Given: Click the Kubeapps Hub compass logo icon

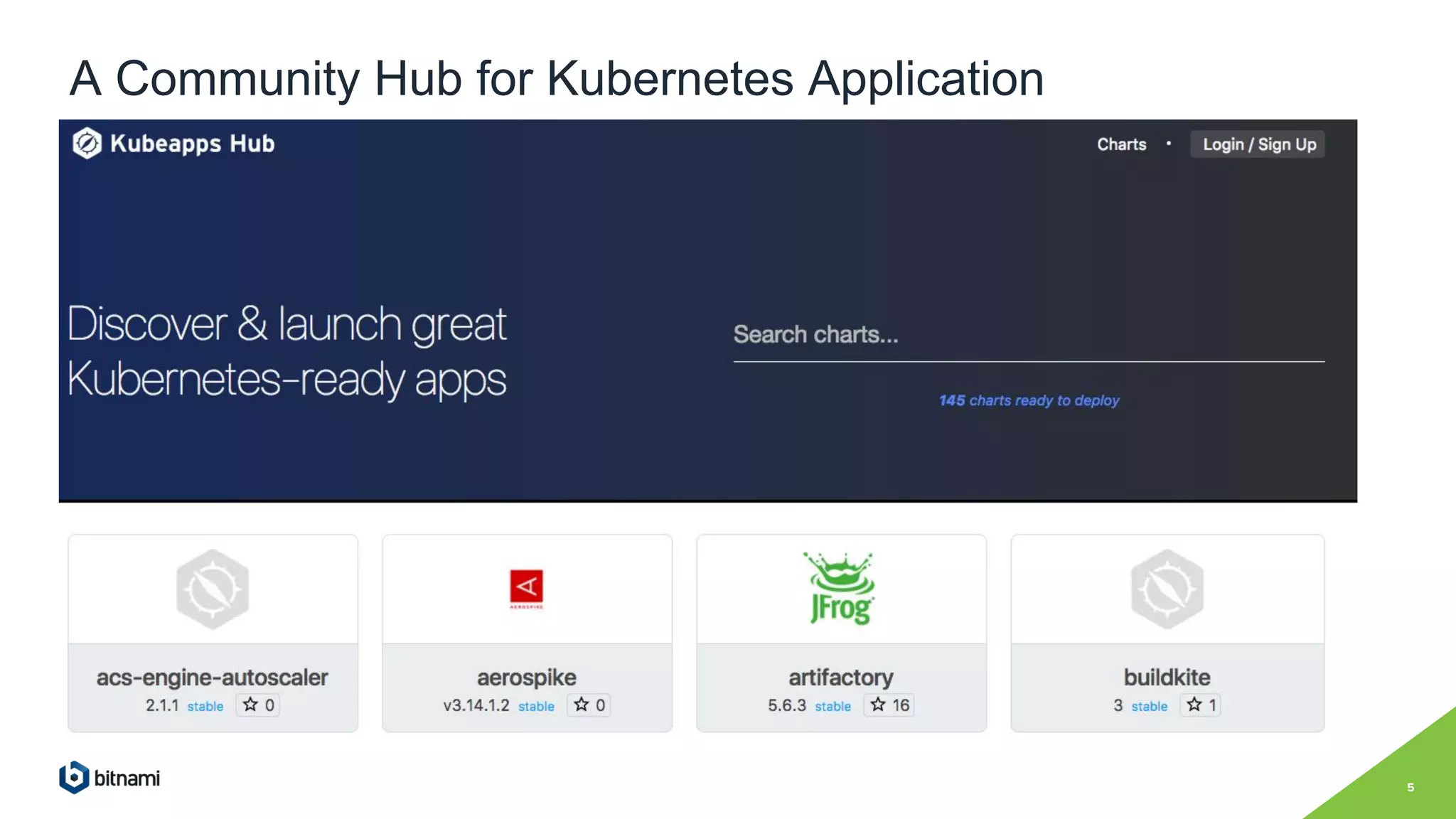Looking at the screenshot, I should tap(87, 144).
